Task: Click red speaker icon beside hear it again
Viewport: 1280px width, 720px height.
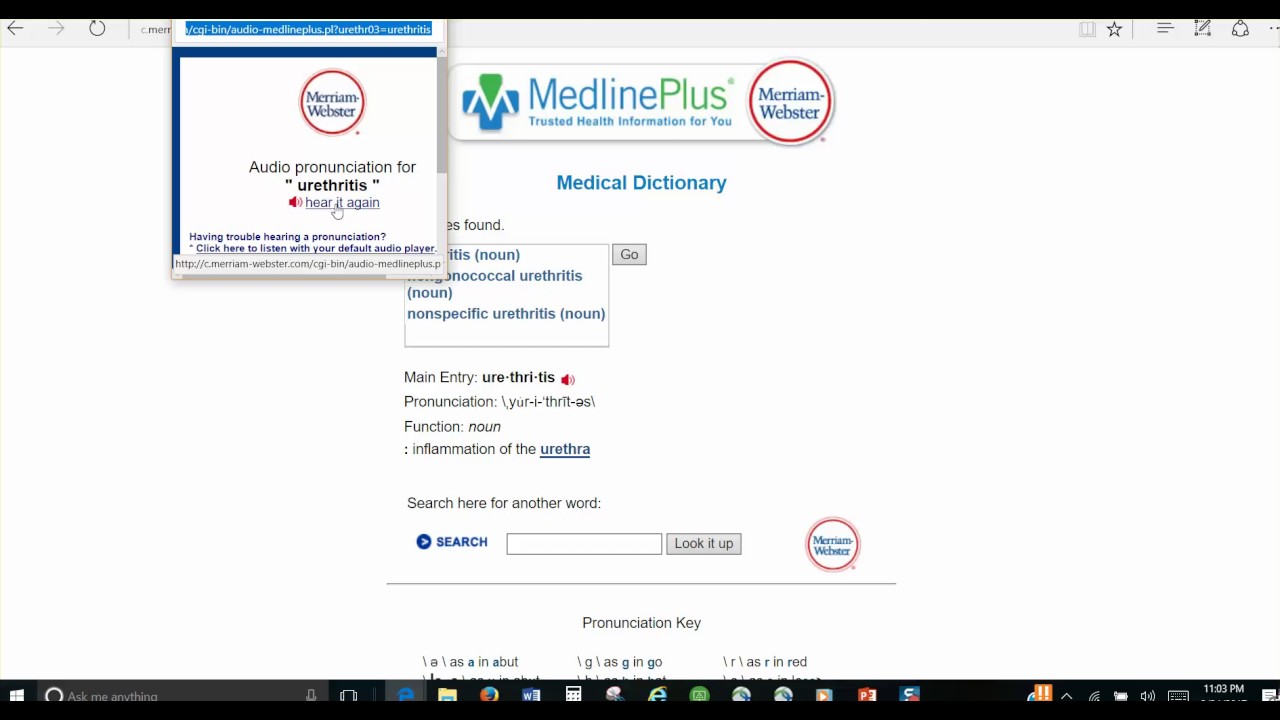Action: click(x=295, y=202)
